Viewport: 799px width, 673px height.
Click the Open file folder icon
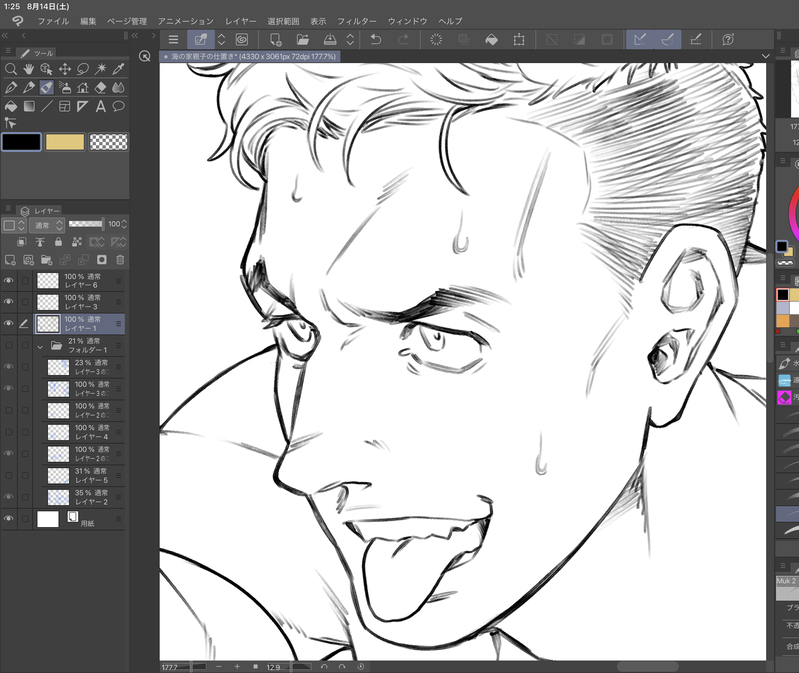[x=303, y=40]
